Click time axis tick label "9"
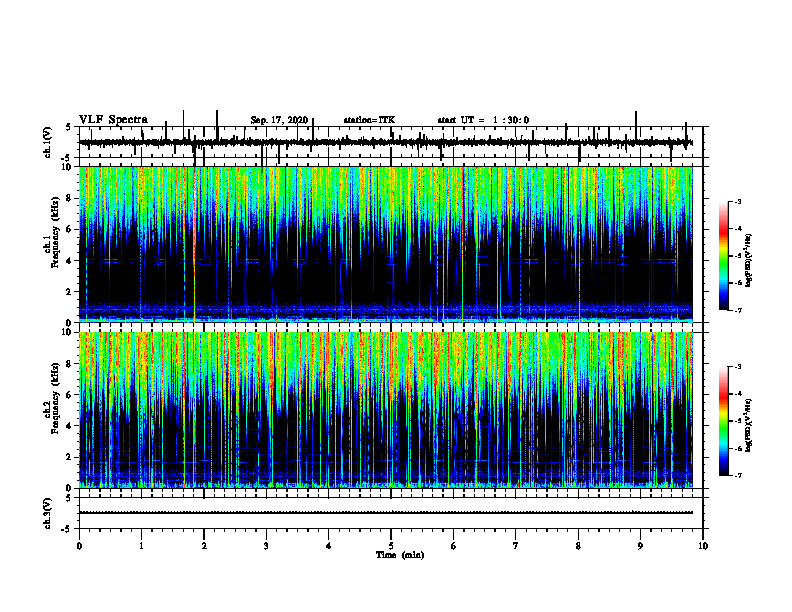792x612 pixels. pos(640,546)
